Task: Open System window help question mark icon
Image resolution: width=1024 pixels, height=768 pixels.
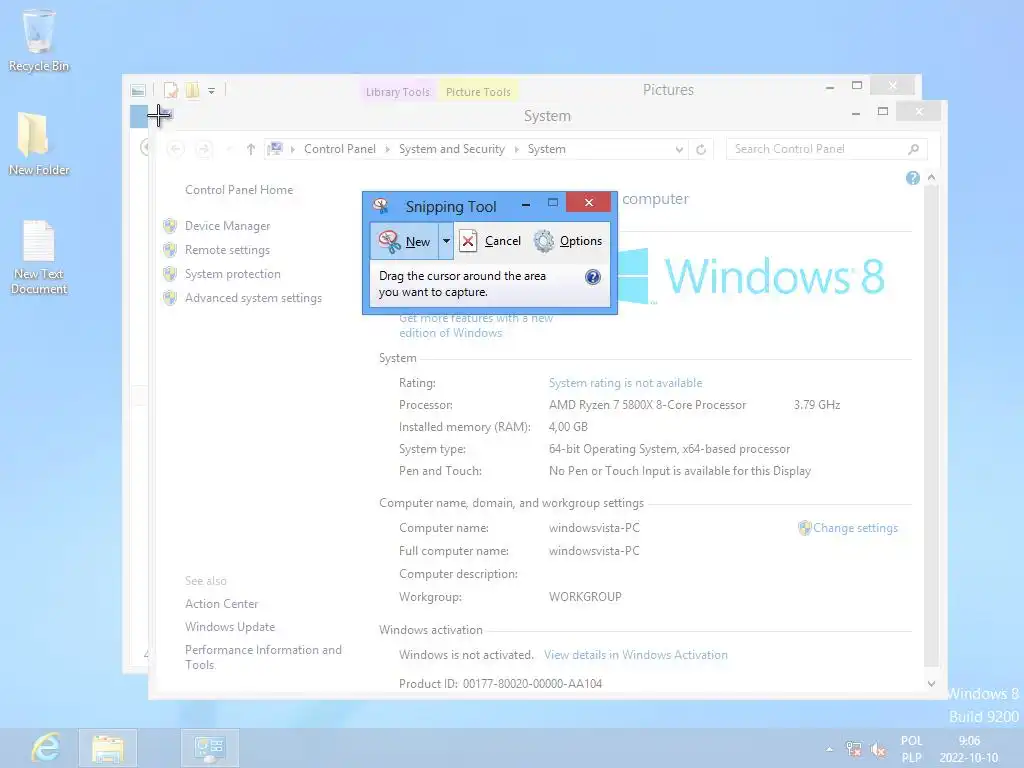Action: click(x=913, y=178)
